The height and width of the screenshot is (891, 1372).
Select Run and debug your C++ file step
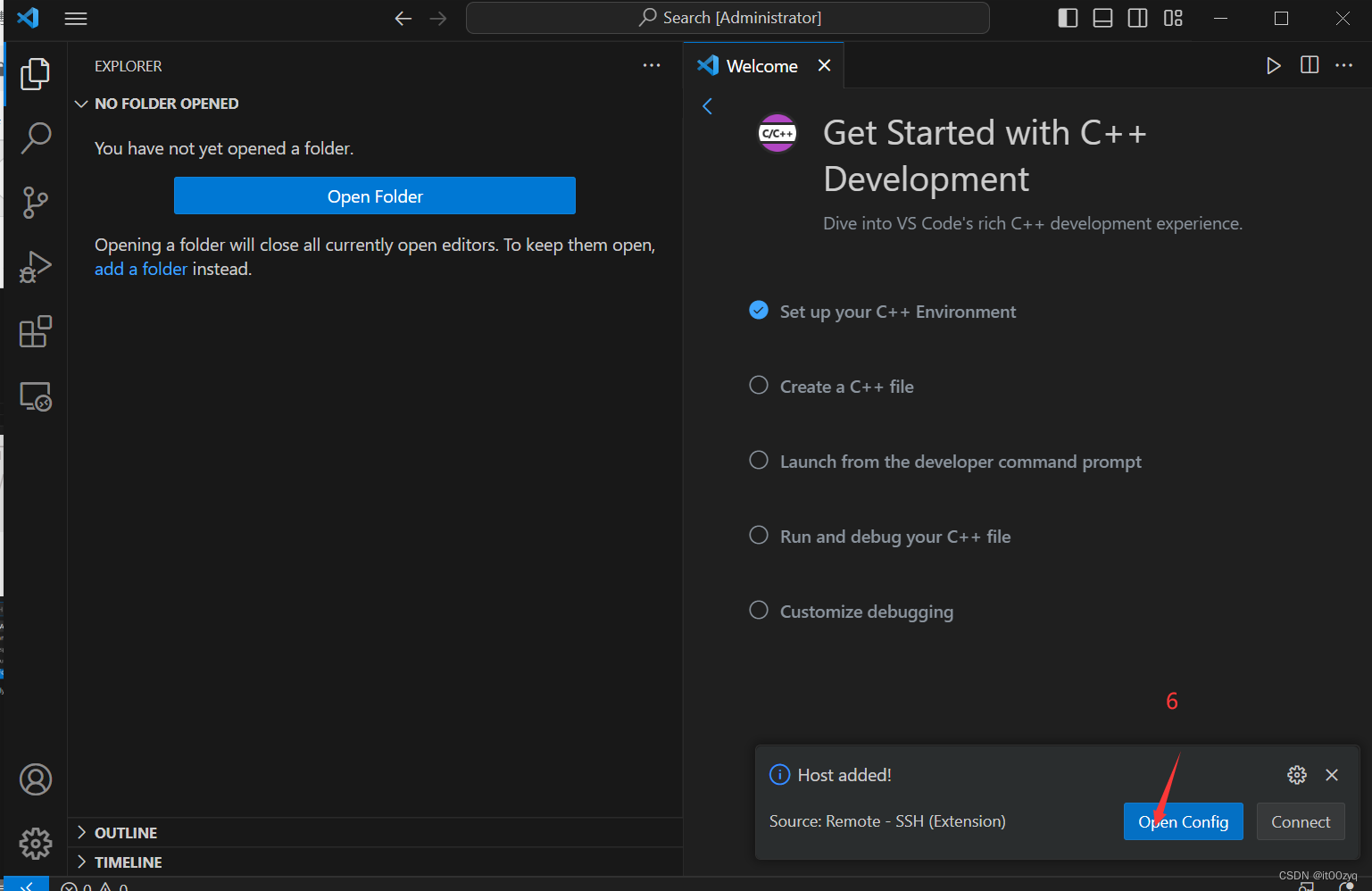click(895, 537)
